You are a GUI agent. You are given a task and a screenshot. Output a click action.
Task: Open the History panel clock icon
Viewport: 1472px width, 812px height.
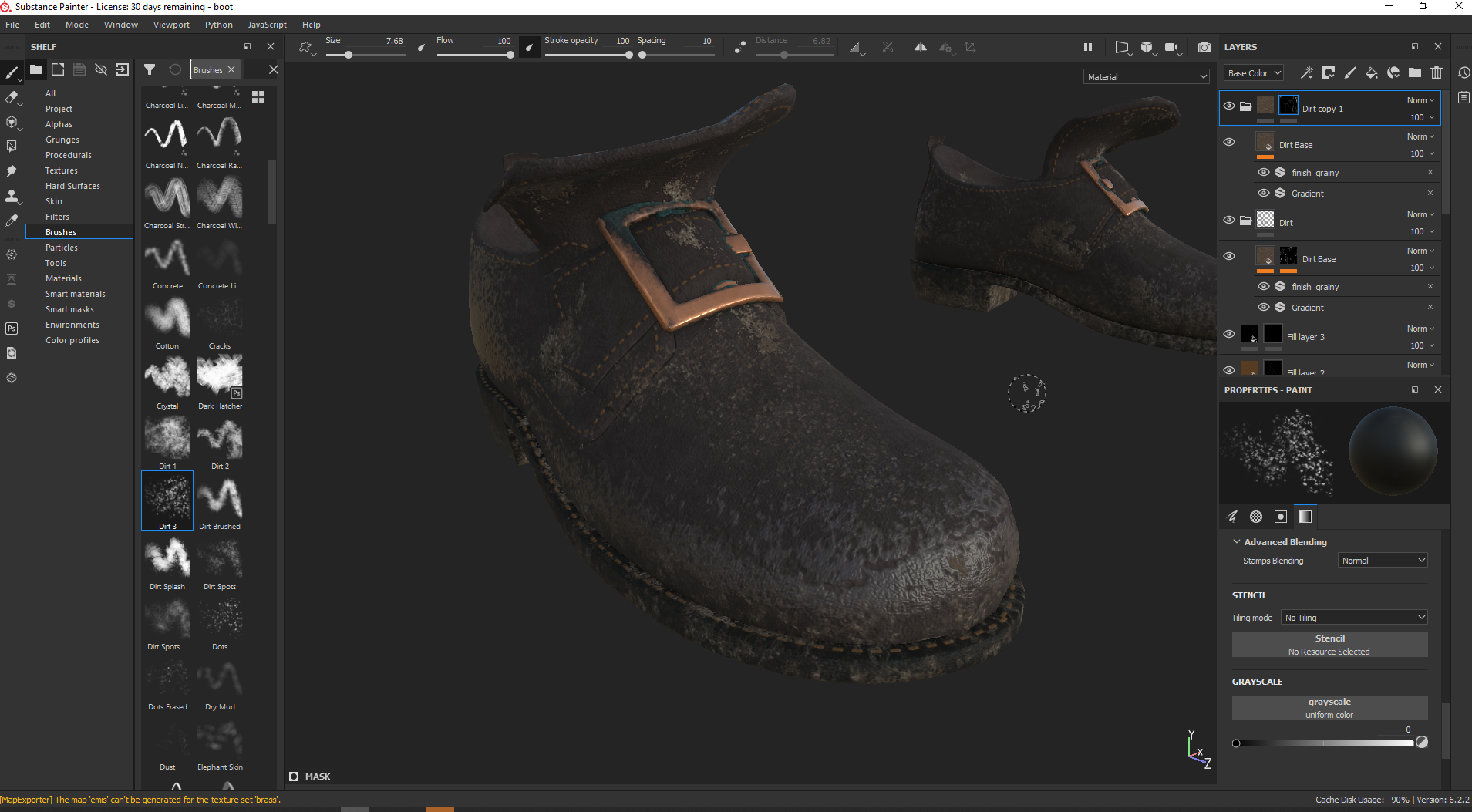[1464, 73]
